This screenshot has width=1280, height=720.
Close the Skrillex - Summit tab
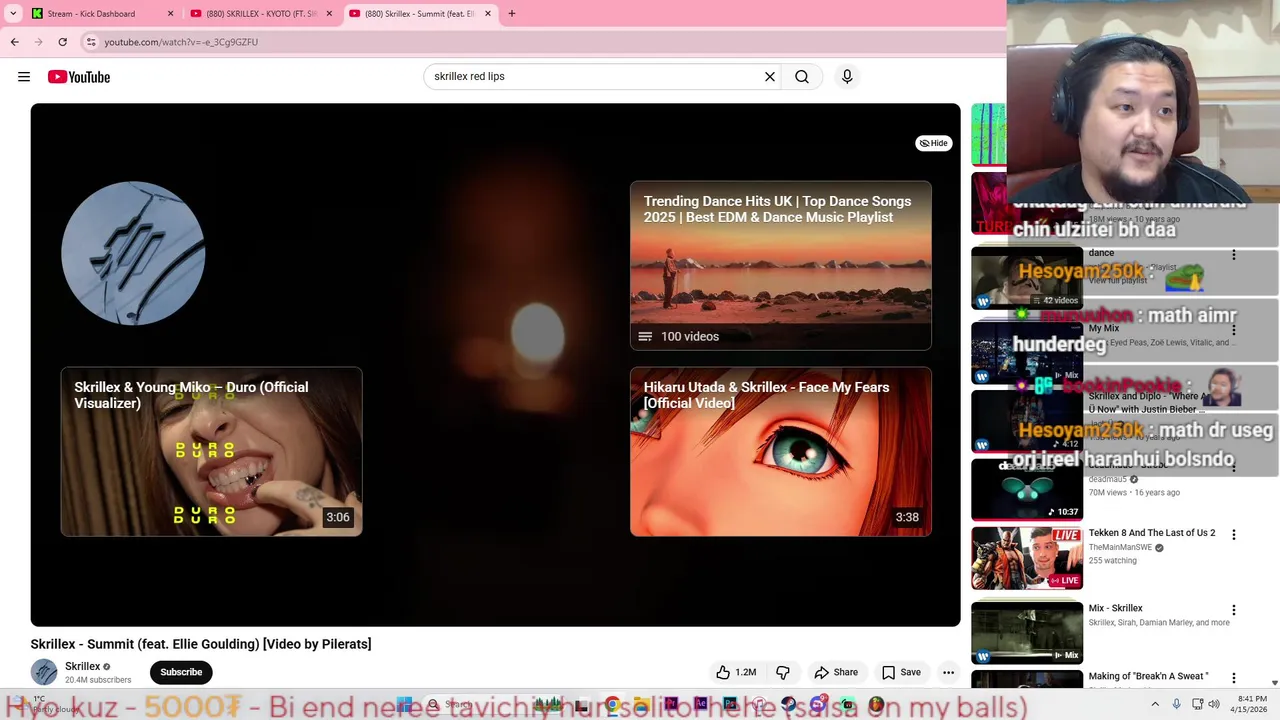click(x=488, y=14)
